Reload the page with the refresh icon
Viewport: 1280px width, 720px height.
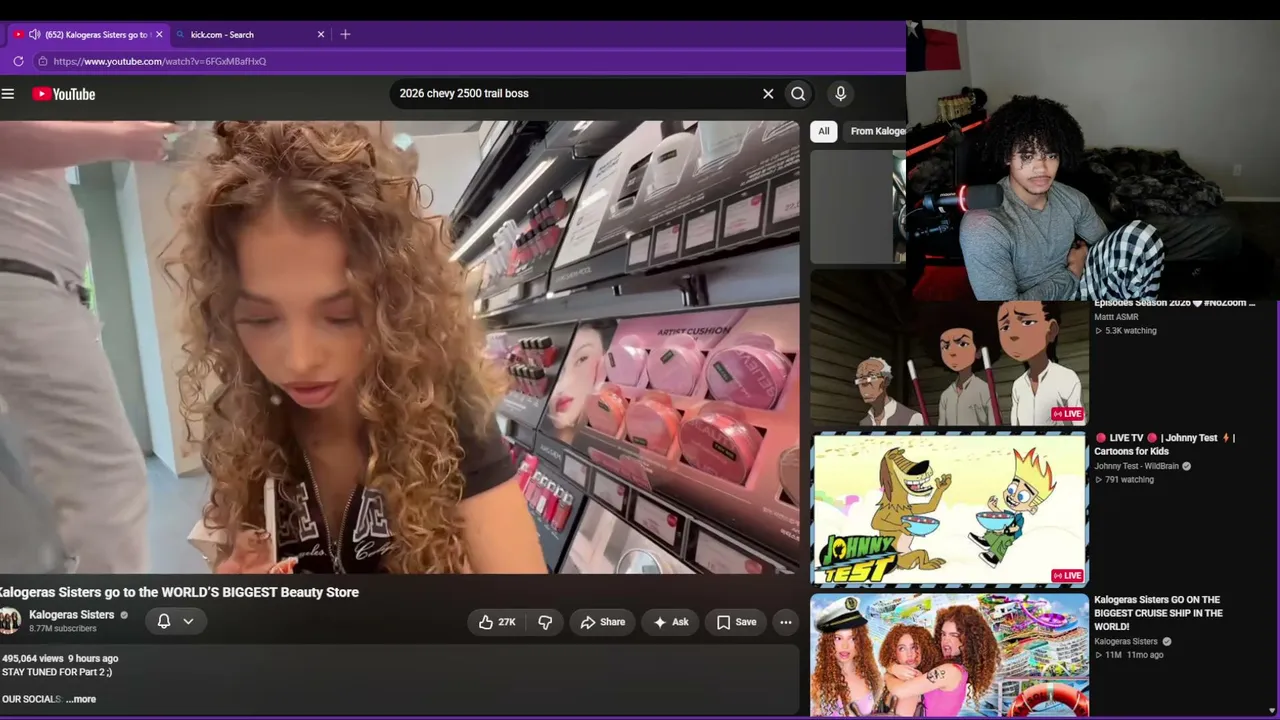tap(18, 61)
